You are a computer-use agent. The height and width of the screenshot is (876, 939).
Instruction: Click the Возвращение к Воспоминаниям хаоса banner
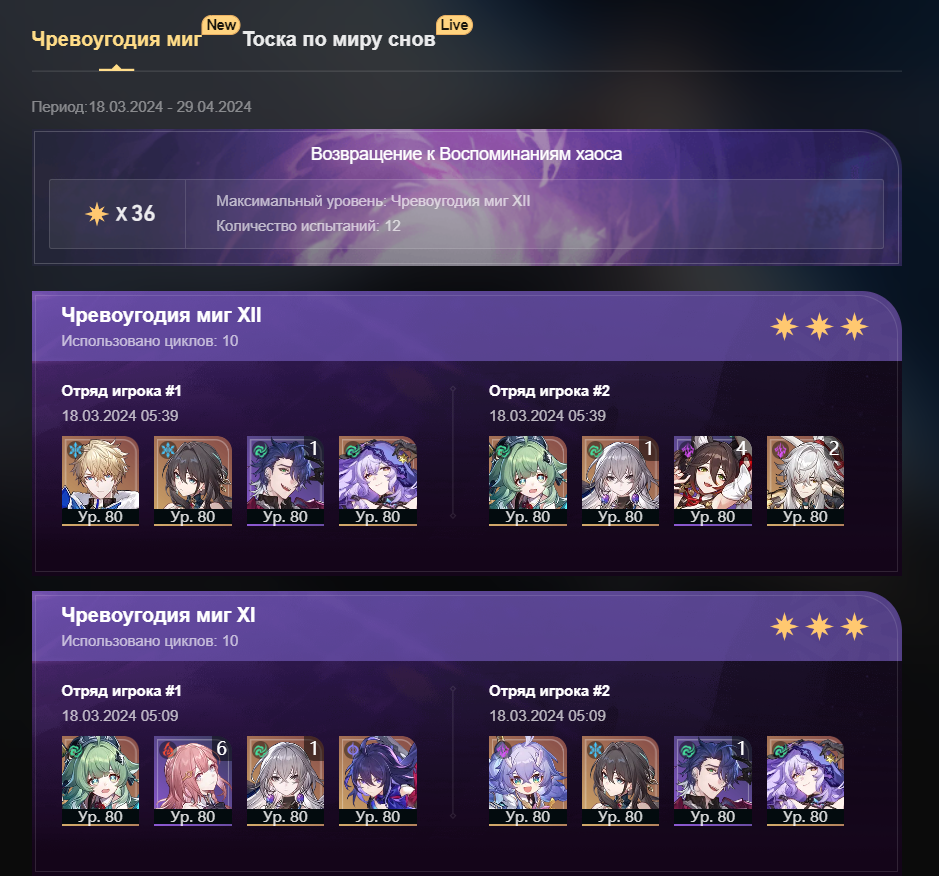[x=467, y=154]
